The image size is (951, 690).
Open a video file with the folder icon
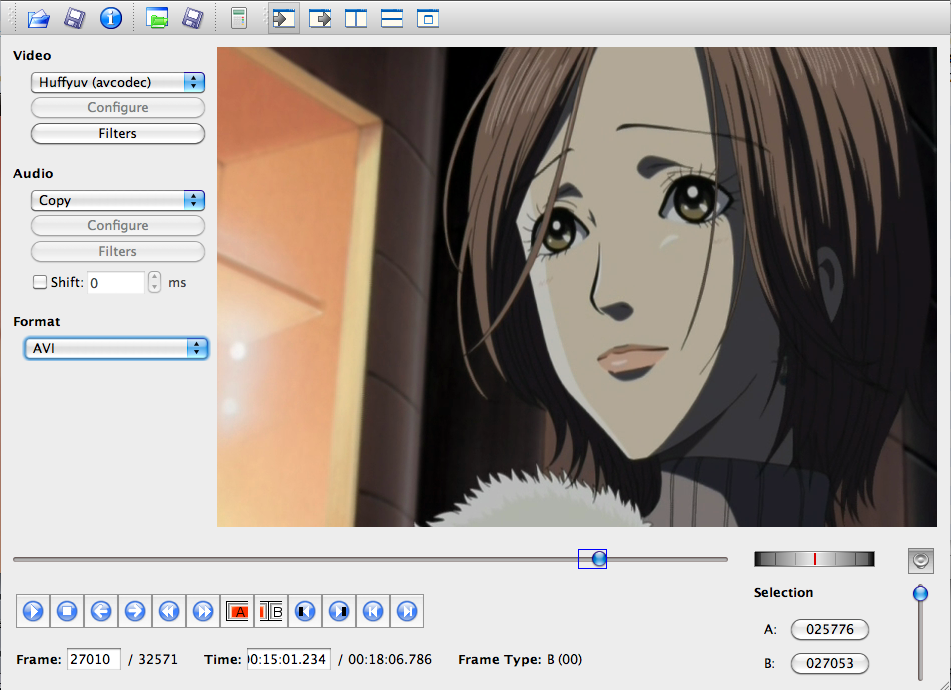[x=38, y=18]
